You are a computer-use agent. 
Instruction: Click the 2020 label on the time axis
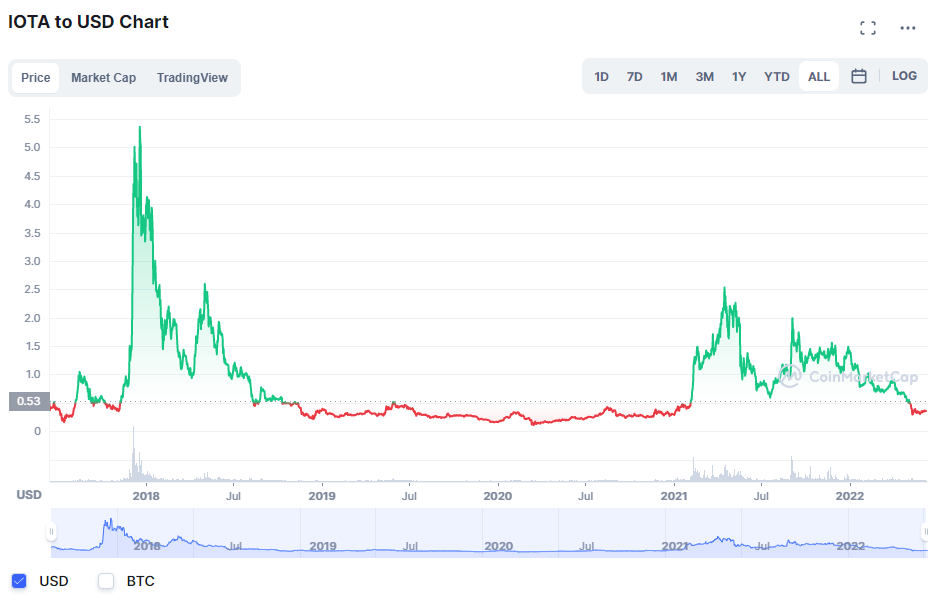(x=498, y=496)
